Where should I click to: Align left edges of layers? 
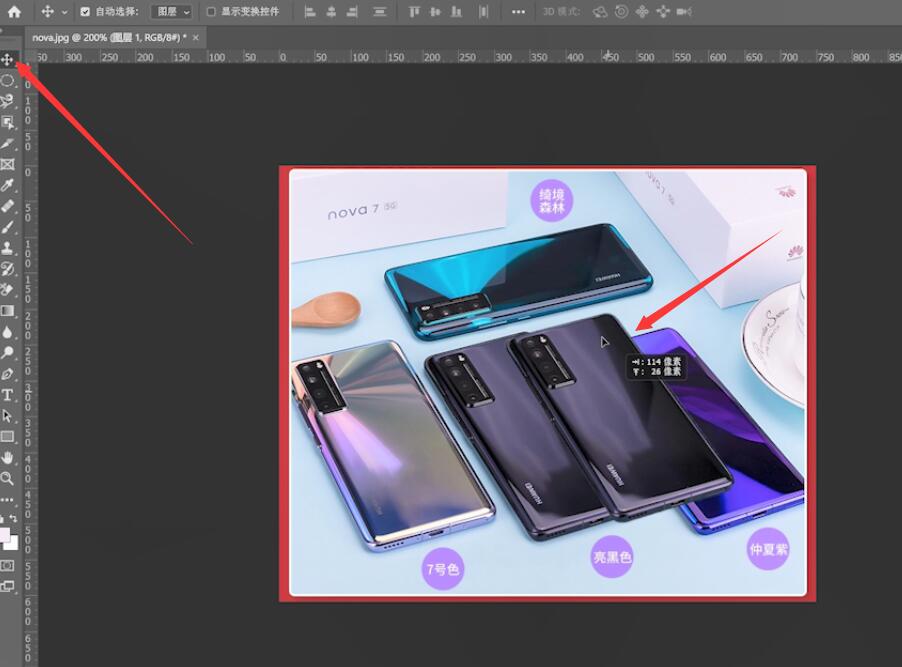click(x=310, y=12)
